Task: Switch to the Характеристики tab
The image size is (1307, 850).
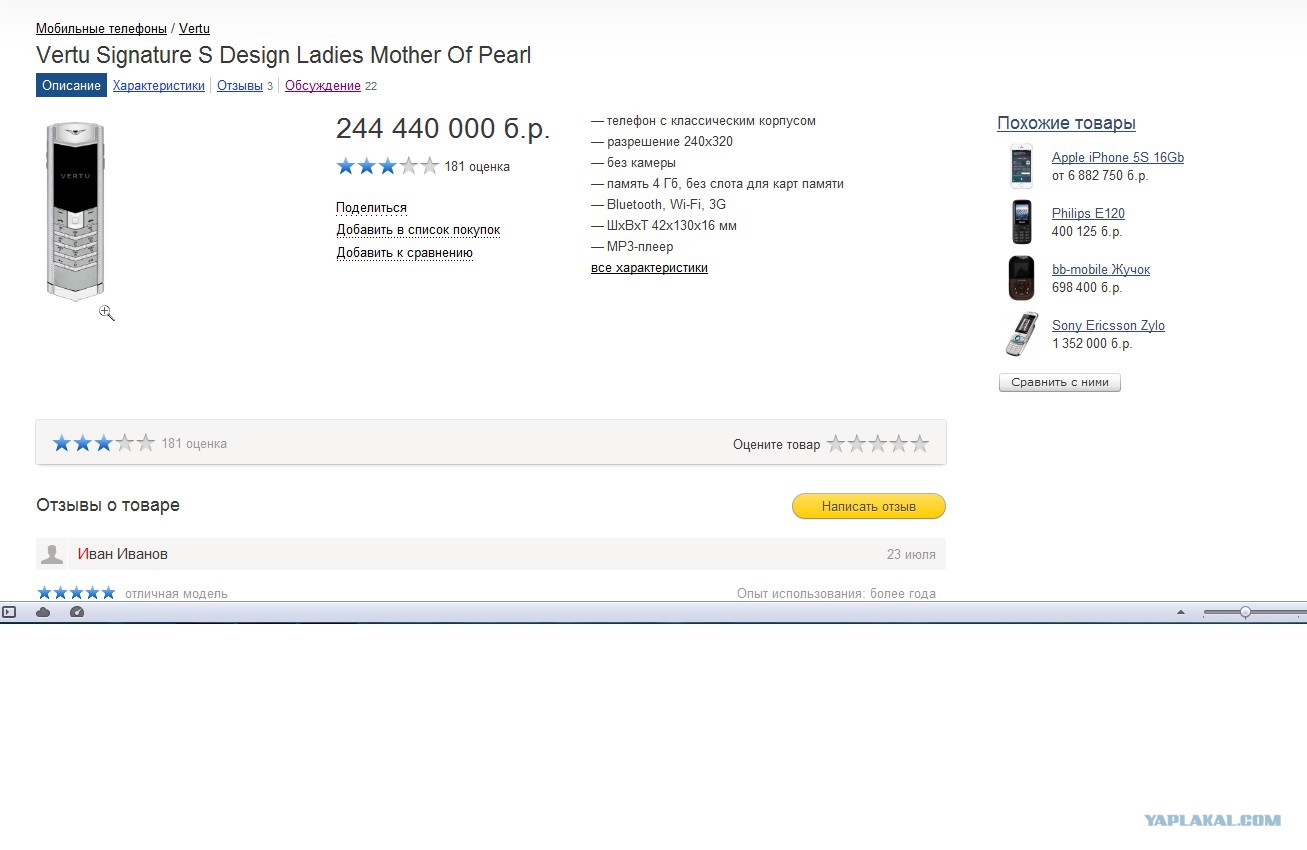Action: tap(158, 86)
